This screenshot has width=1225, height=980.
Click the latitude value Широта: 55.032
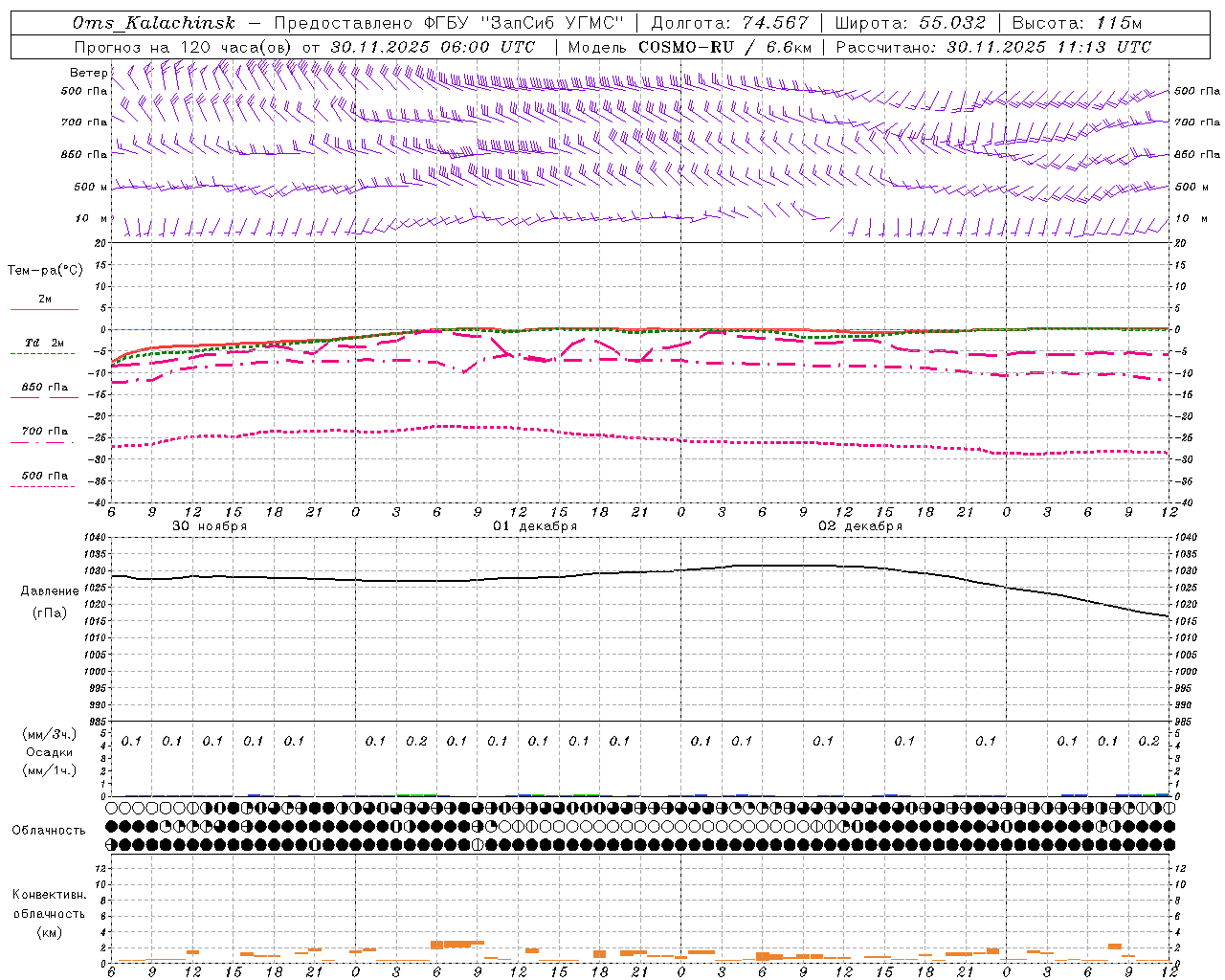coord(911,23)
